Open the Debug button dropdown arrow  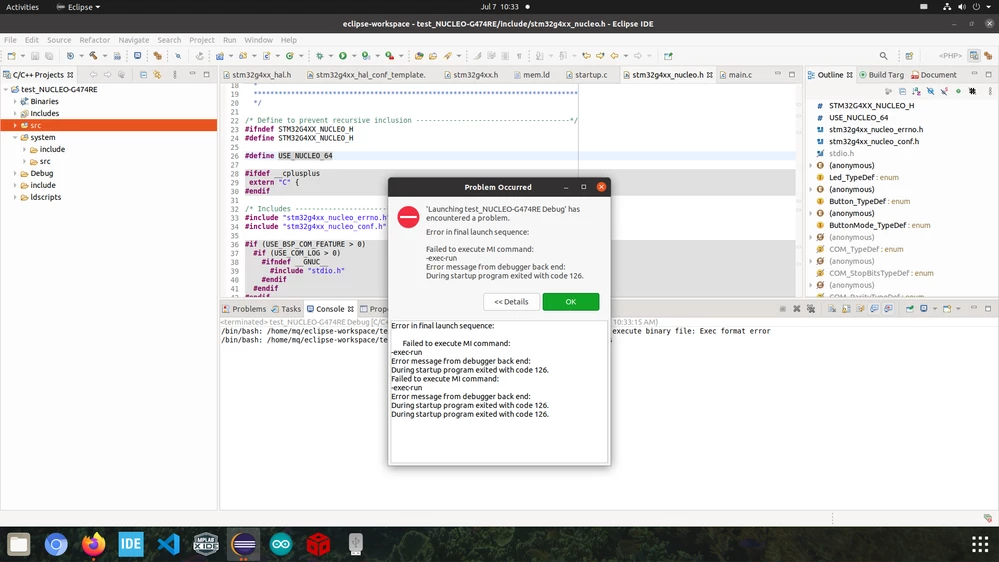331,56
